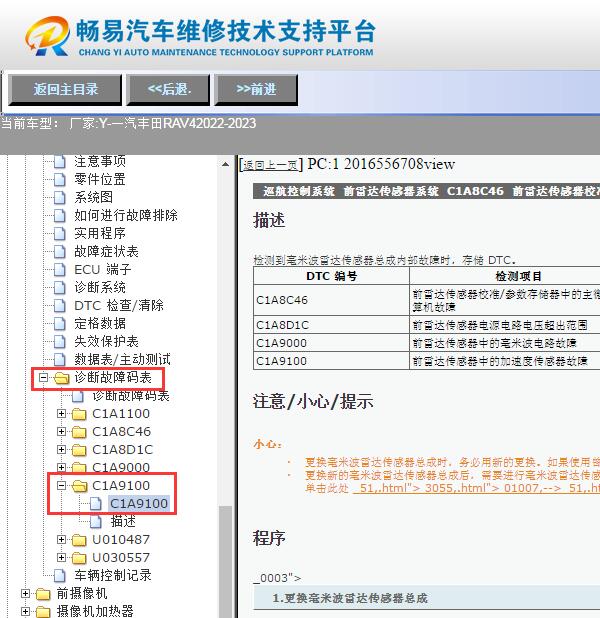Click the 程序 section heading
This screenshot has width=600, height=618.
pyautogui.click(x=269, y=538)
